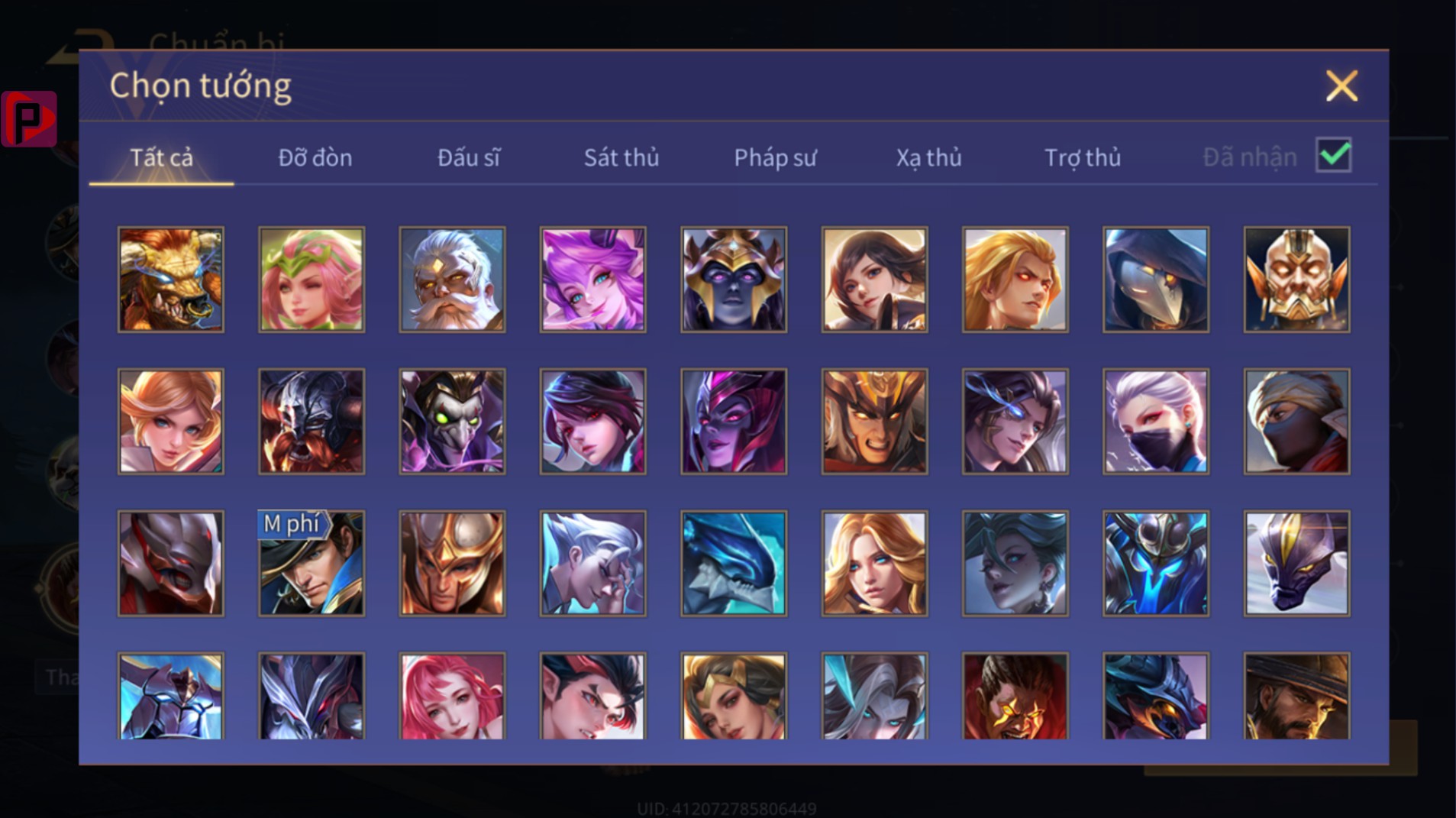Select the golden armored mask hero
The height and width of the screenshot is (818, 1456).
click(1296, 280)
